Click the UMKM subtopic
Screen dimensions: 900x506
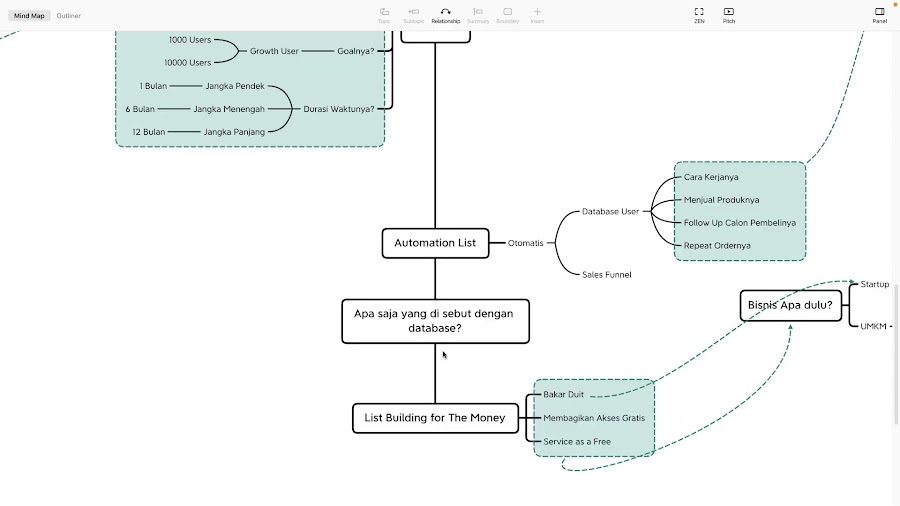tap(873, 326)
